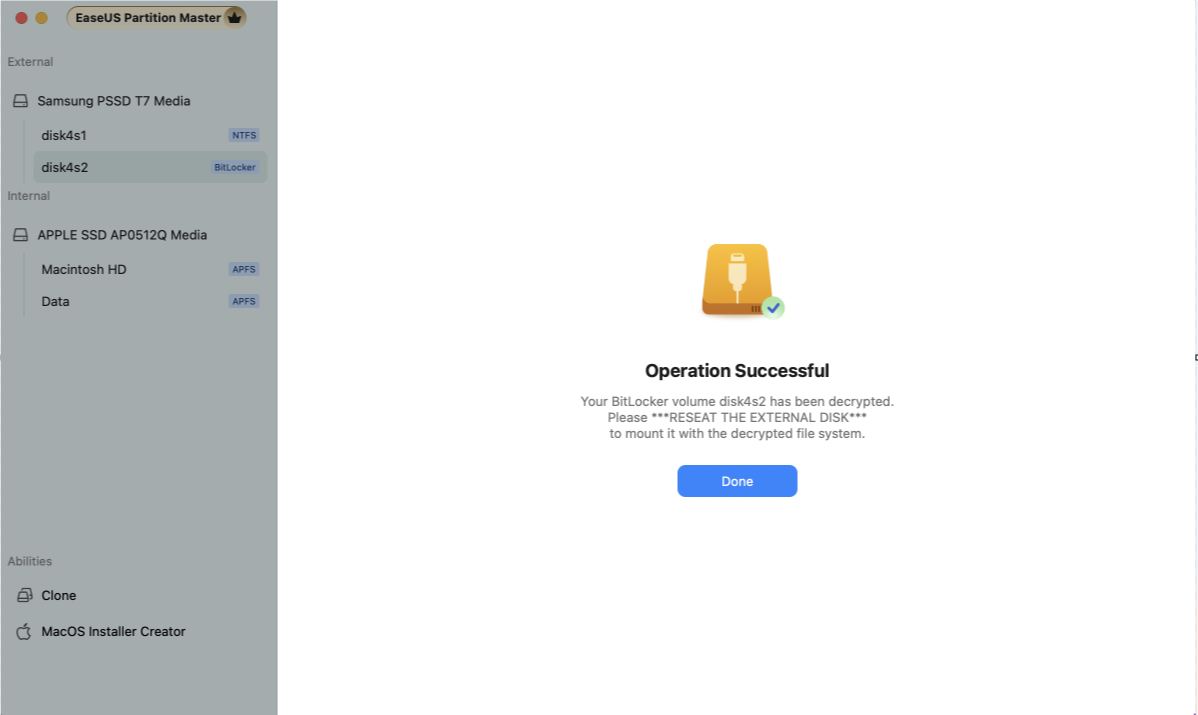
Task: Select the disk4s2 BitLocker partition
Action: pos(150,167)
